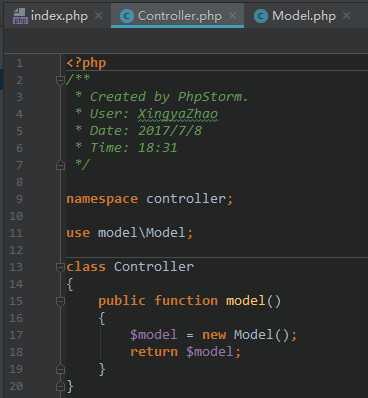Click the 'use' keyword on line 11
The height and width of the screenshot is (398, 368).
click(x=78, y=233)
